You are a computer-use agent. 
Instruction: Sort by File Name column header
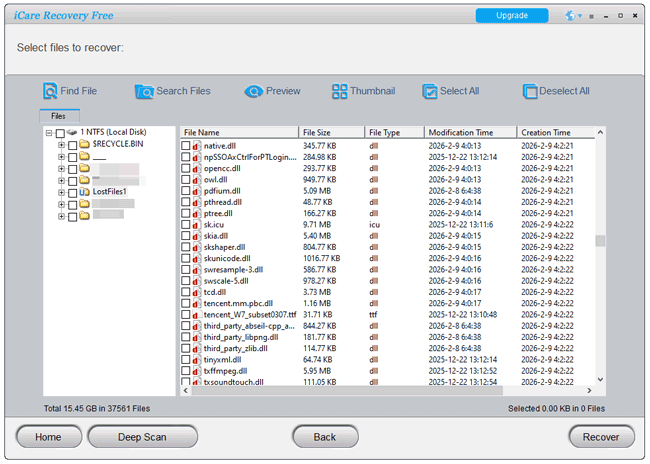pos(239,132)
